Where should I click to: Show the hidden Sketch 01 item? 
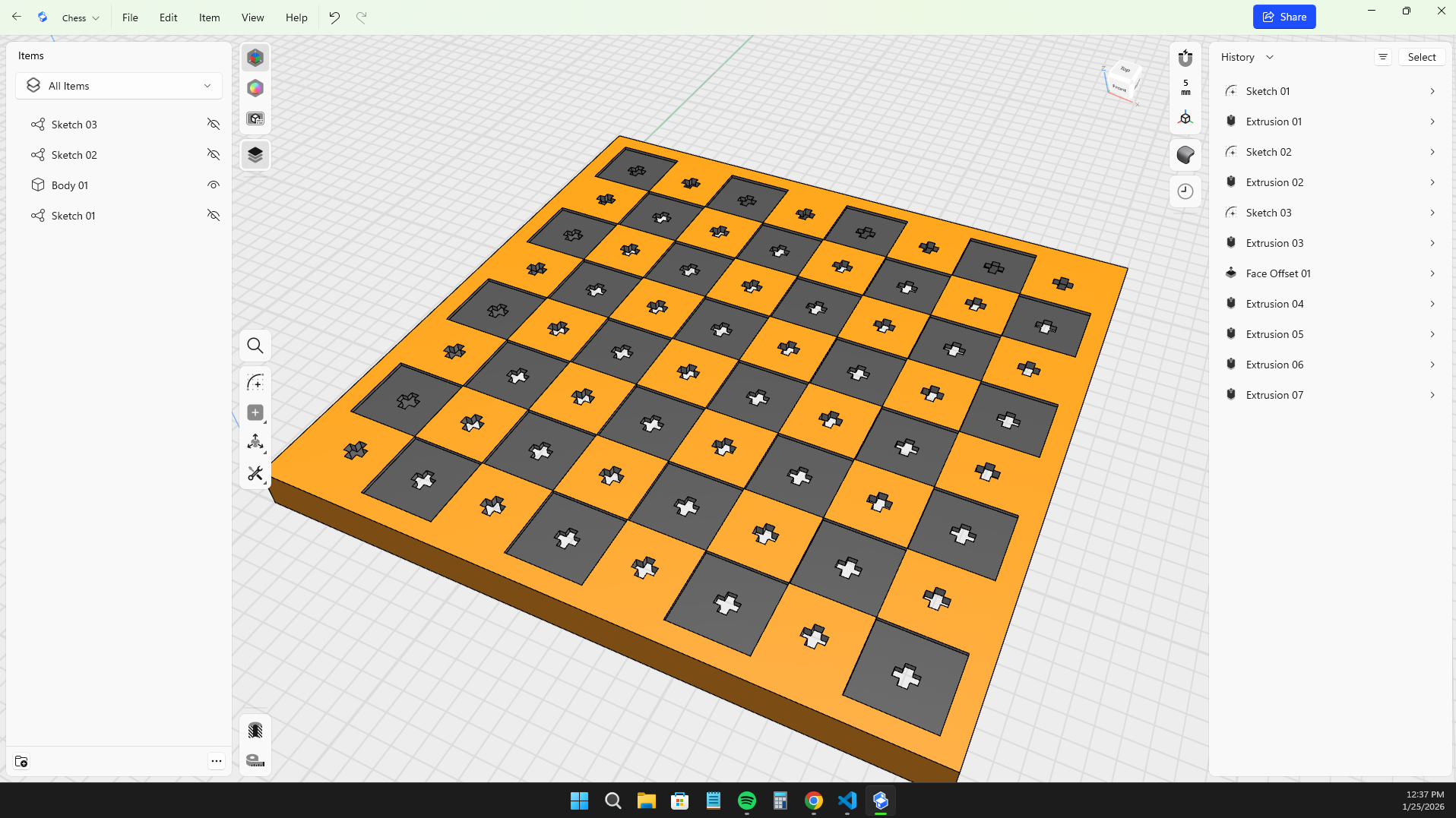pos(214,216)
